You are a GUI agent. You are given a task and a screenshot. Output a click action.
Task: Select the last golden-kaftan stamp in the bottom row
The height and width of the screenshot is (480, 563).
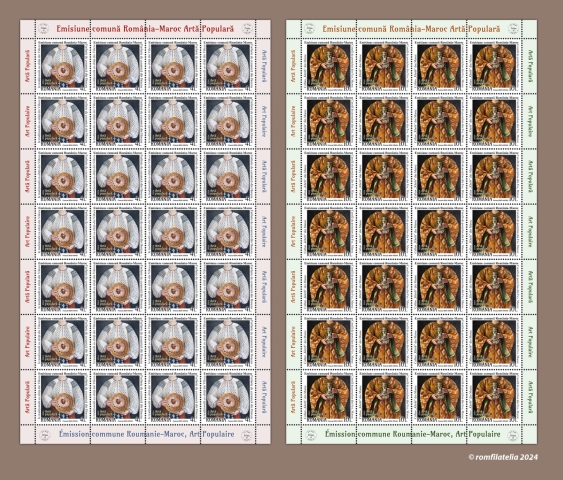(x=494, y=397)
